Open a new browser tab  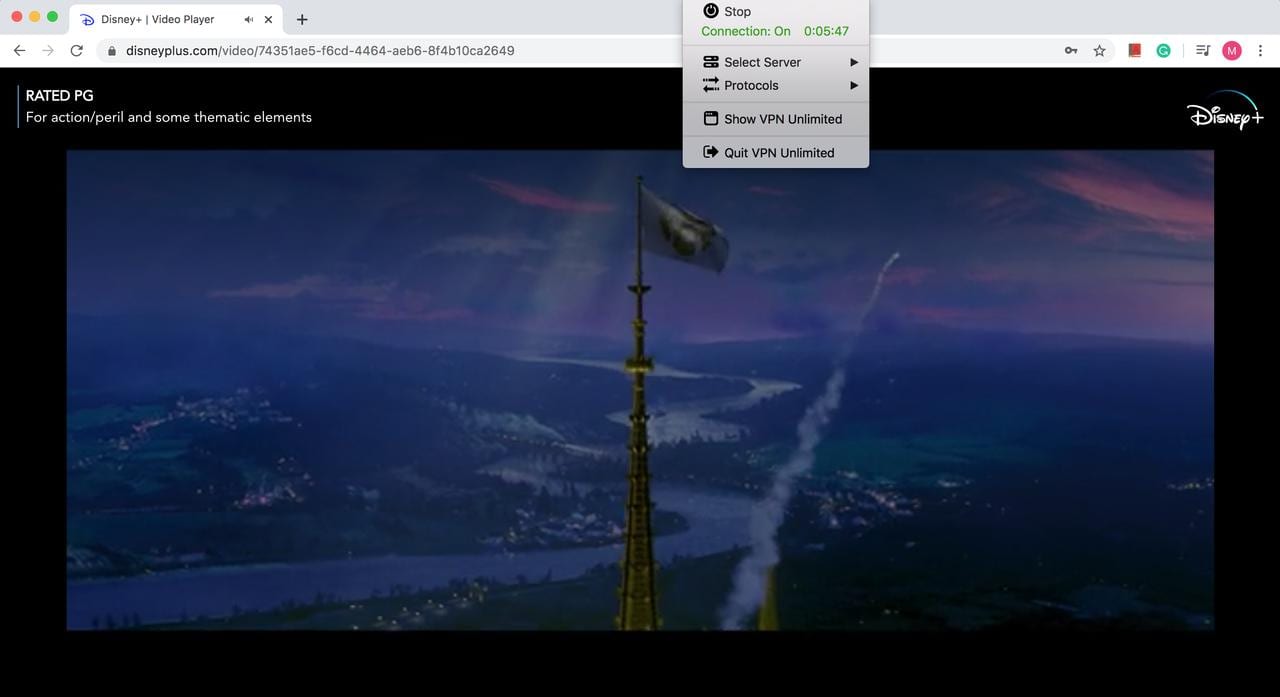coord(302,19)
